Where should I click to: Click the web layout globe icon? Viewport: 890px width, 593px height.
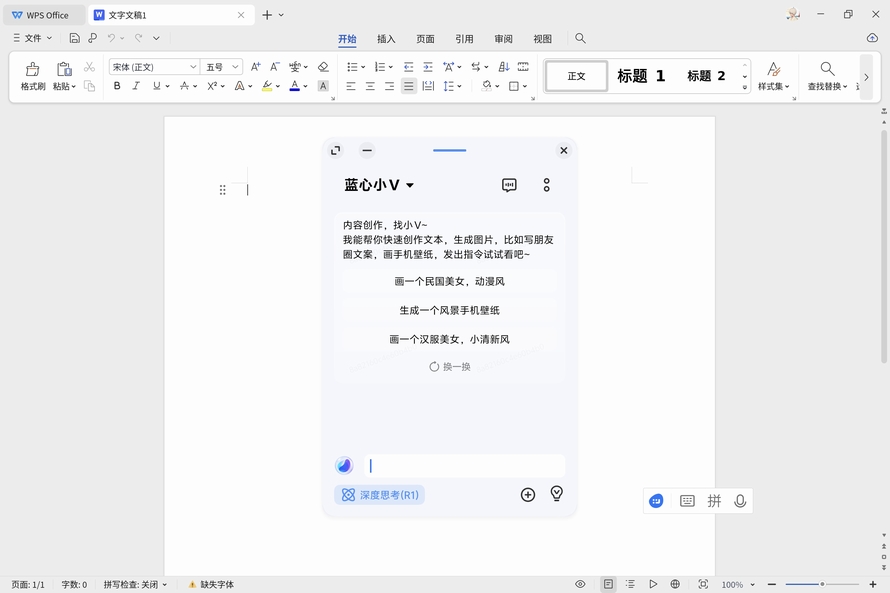coord(675,584)
